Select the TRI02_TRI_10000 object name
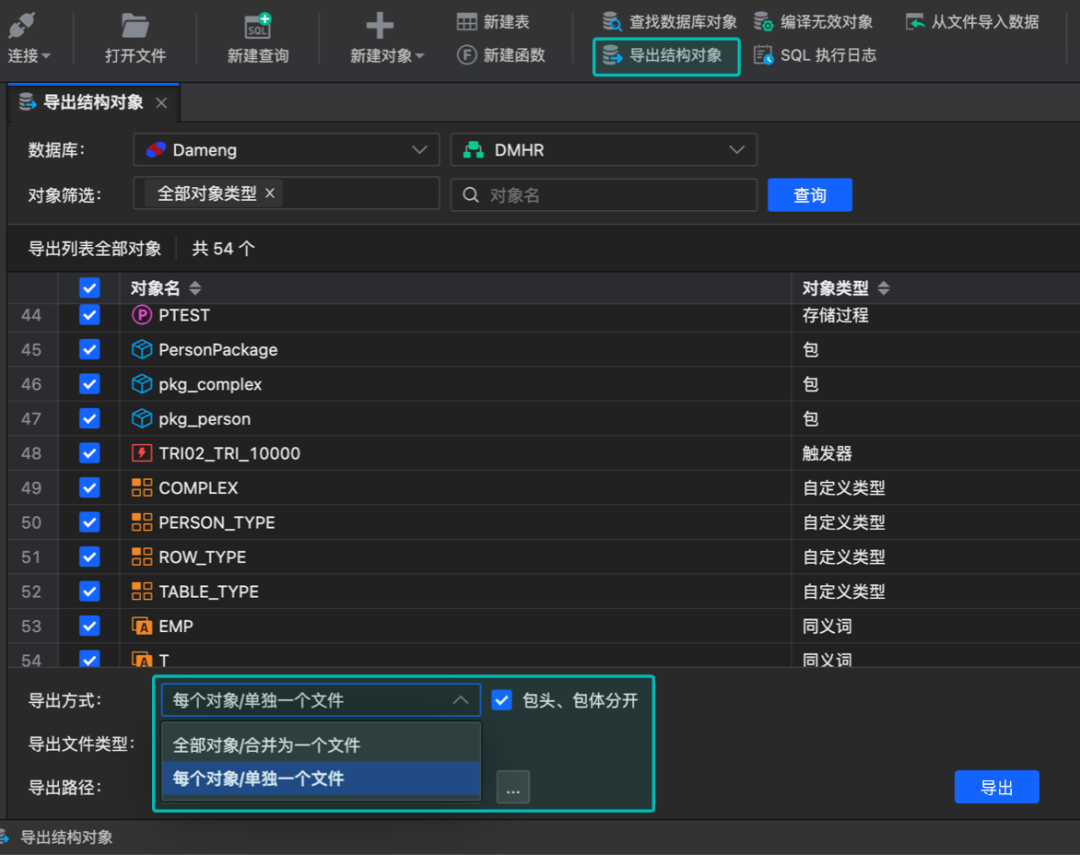The image size is (1080, 855). click(x=229, y=453)
